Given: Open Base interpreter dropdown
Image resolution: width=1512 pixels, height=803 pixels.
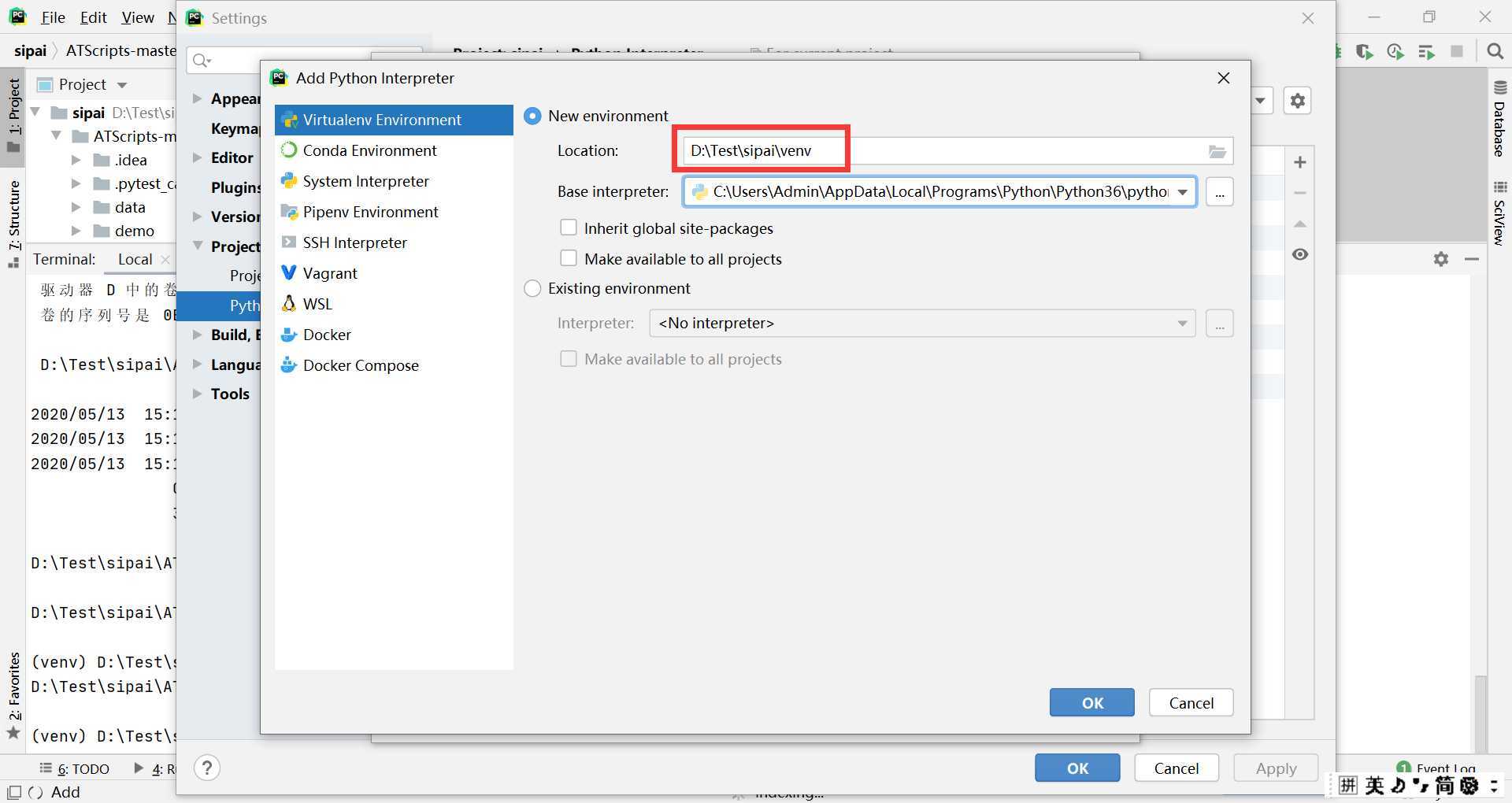Looking at the screenshot, I should point(1182,192).
